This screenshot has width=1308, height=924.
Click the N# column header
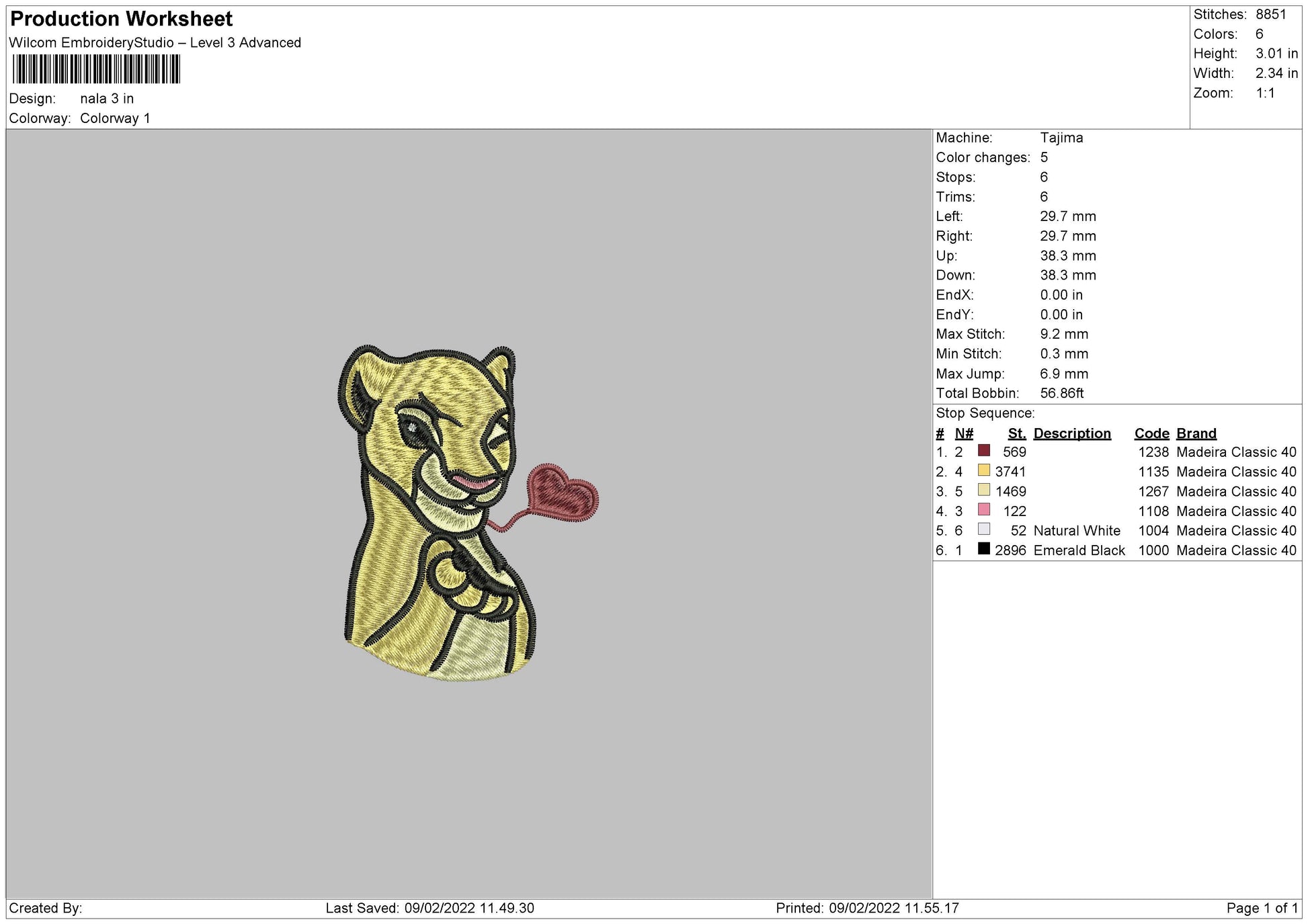[x=963, y=433]
